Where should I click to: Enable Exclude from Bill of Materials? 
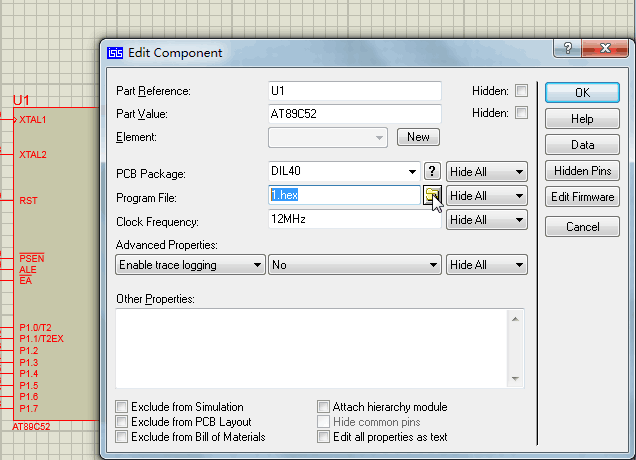[x=121, y=436]
